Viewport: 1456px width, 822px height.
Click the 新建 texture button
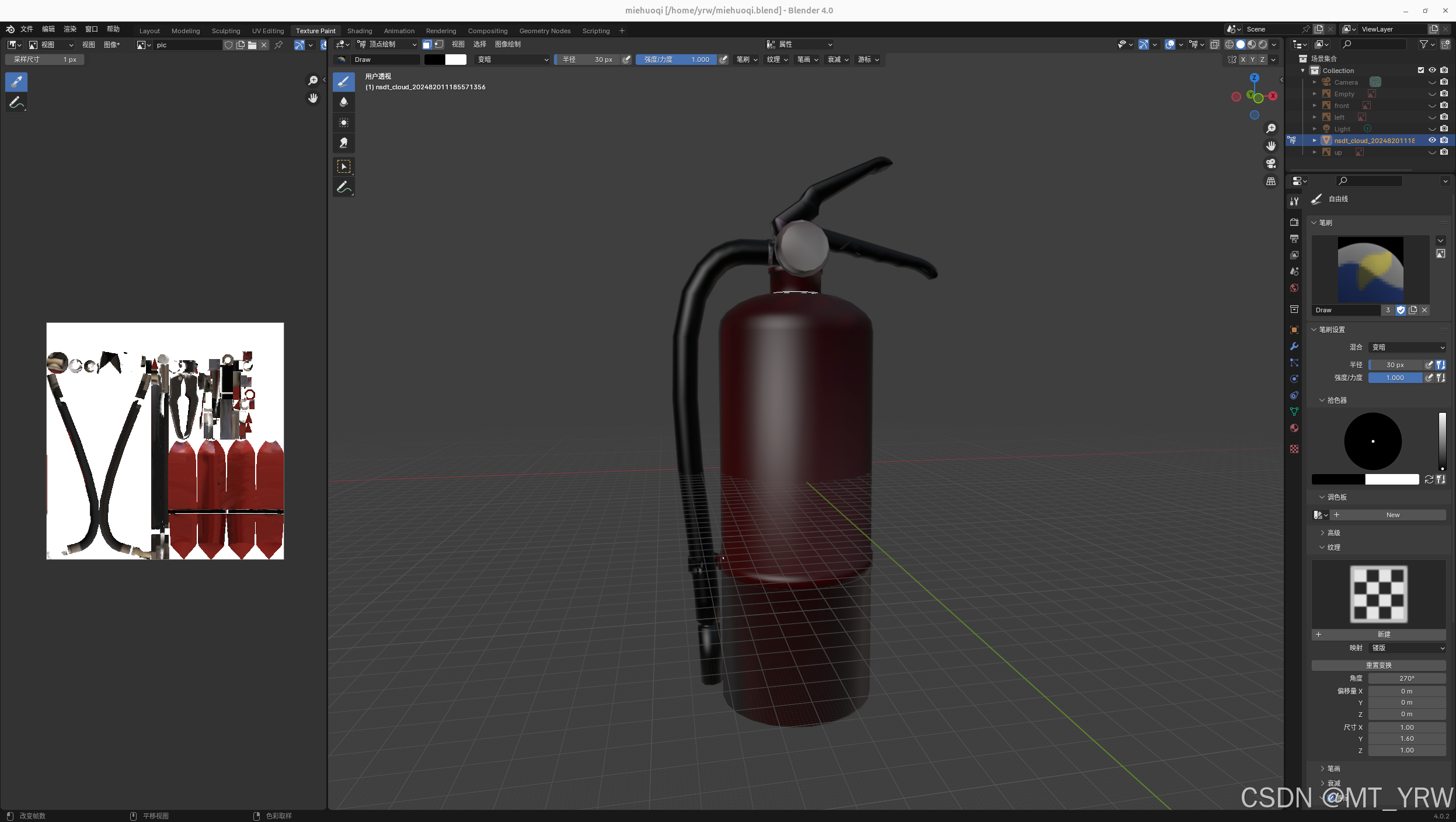coord(1378,635)
